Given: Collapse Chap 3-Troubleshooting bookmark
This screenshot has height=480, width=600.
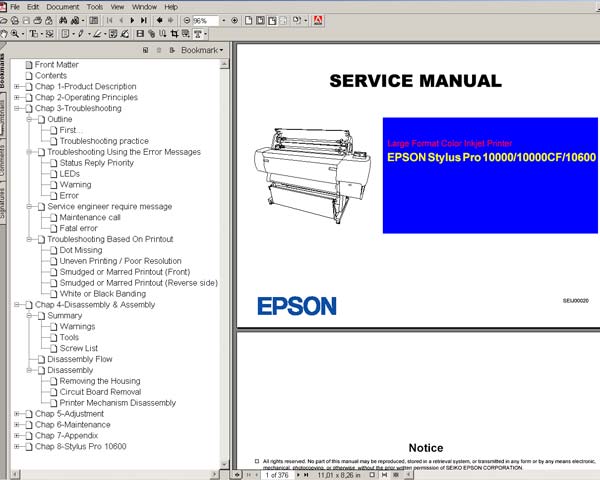Looking at the screenshot, I should [16, 108].
